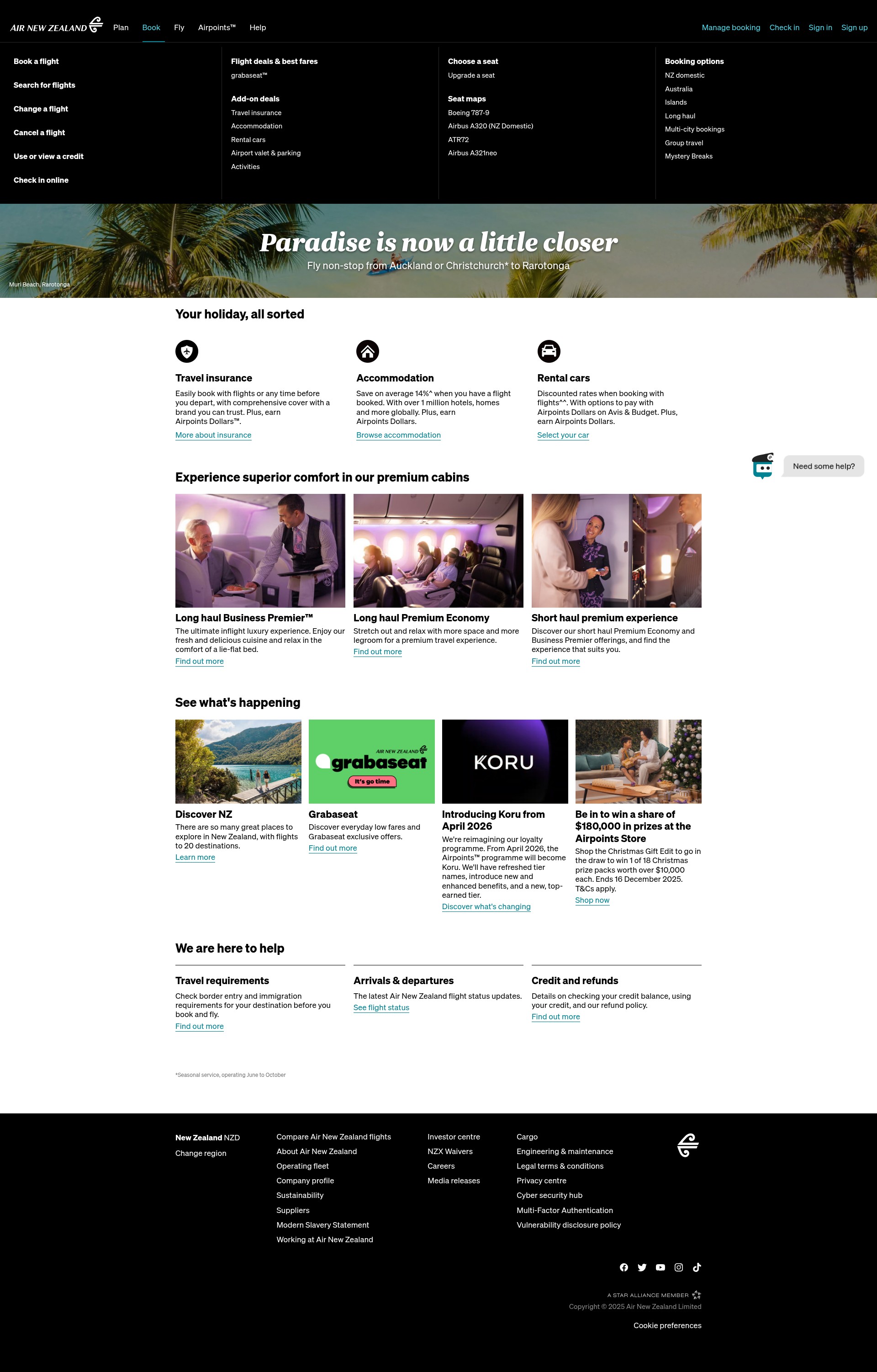Select NZ domestic booking option
This screenshot has width=877, height=1372.
pyautogui.click(x=685, y=75)
